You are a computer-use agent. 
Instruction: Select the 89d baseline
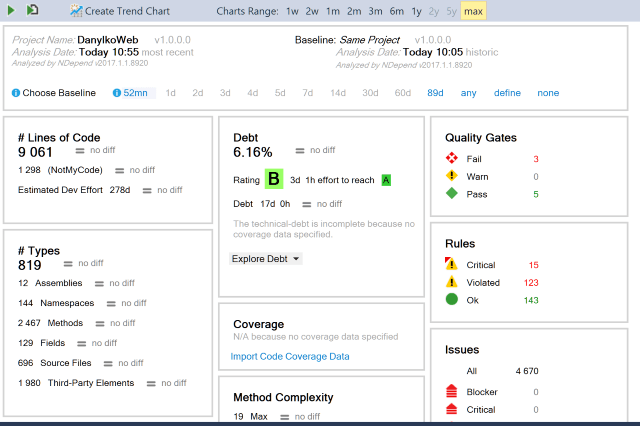tap(436, 93)
